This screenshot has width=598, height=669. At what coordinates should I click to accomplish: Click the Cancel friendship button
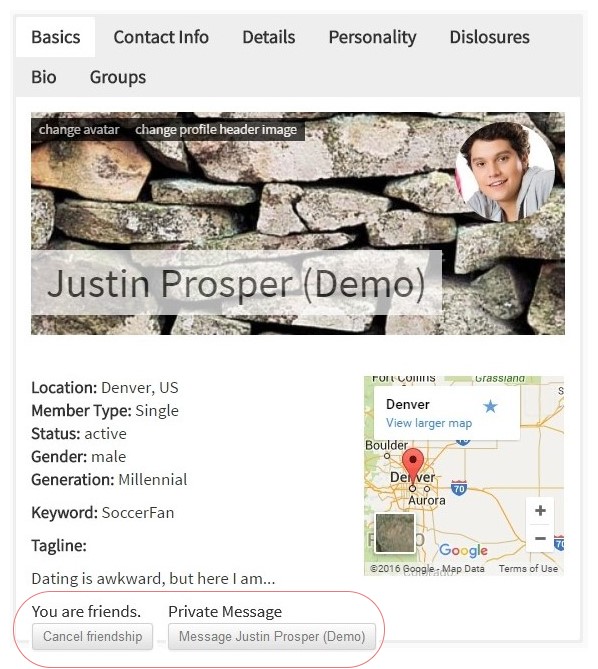[x=93, y=637]
